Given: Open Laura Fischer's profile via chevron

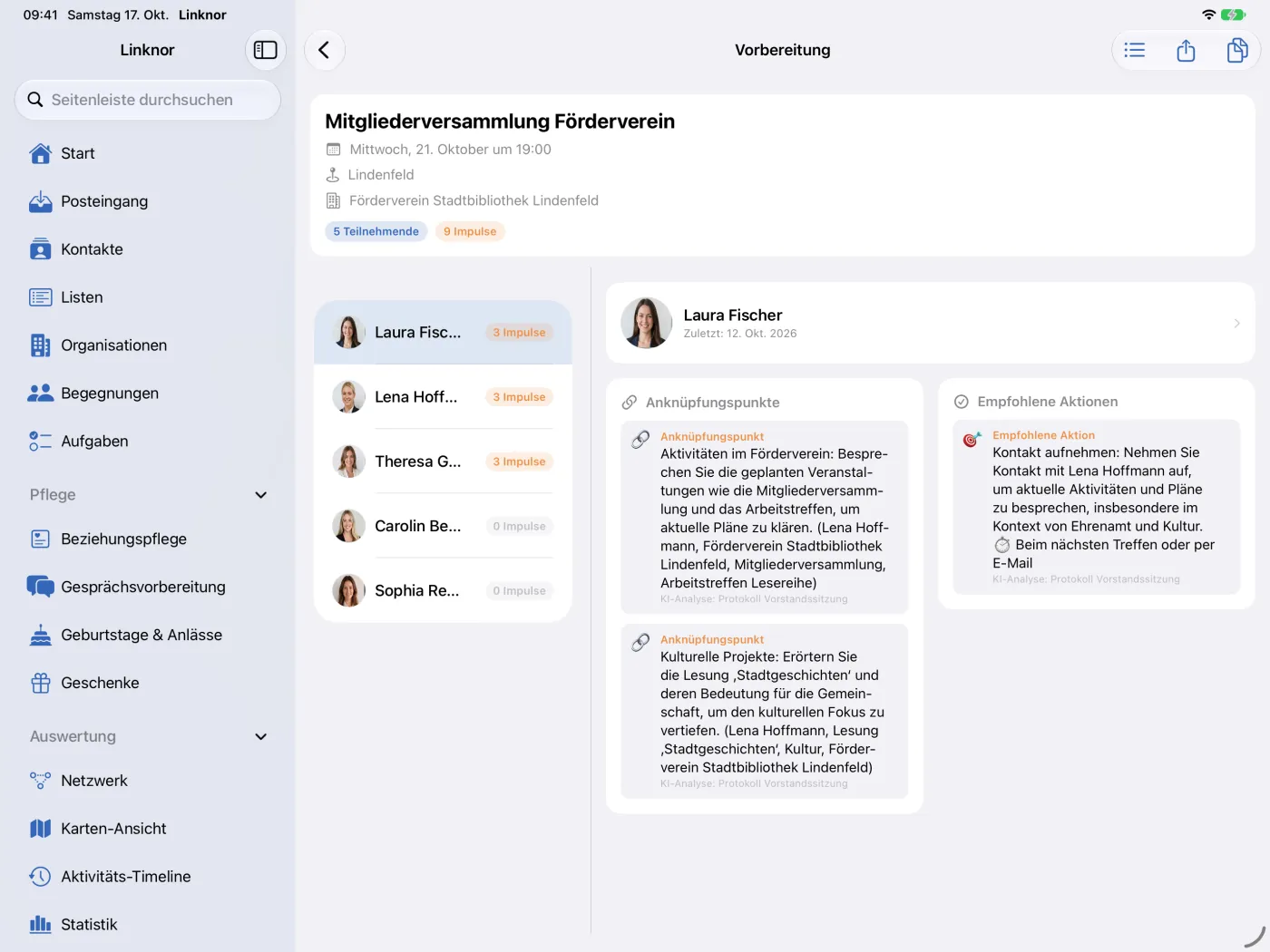Looking at the screenshot, I should [1237, 324].
